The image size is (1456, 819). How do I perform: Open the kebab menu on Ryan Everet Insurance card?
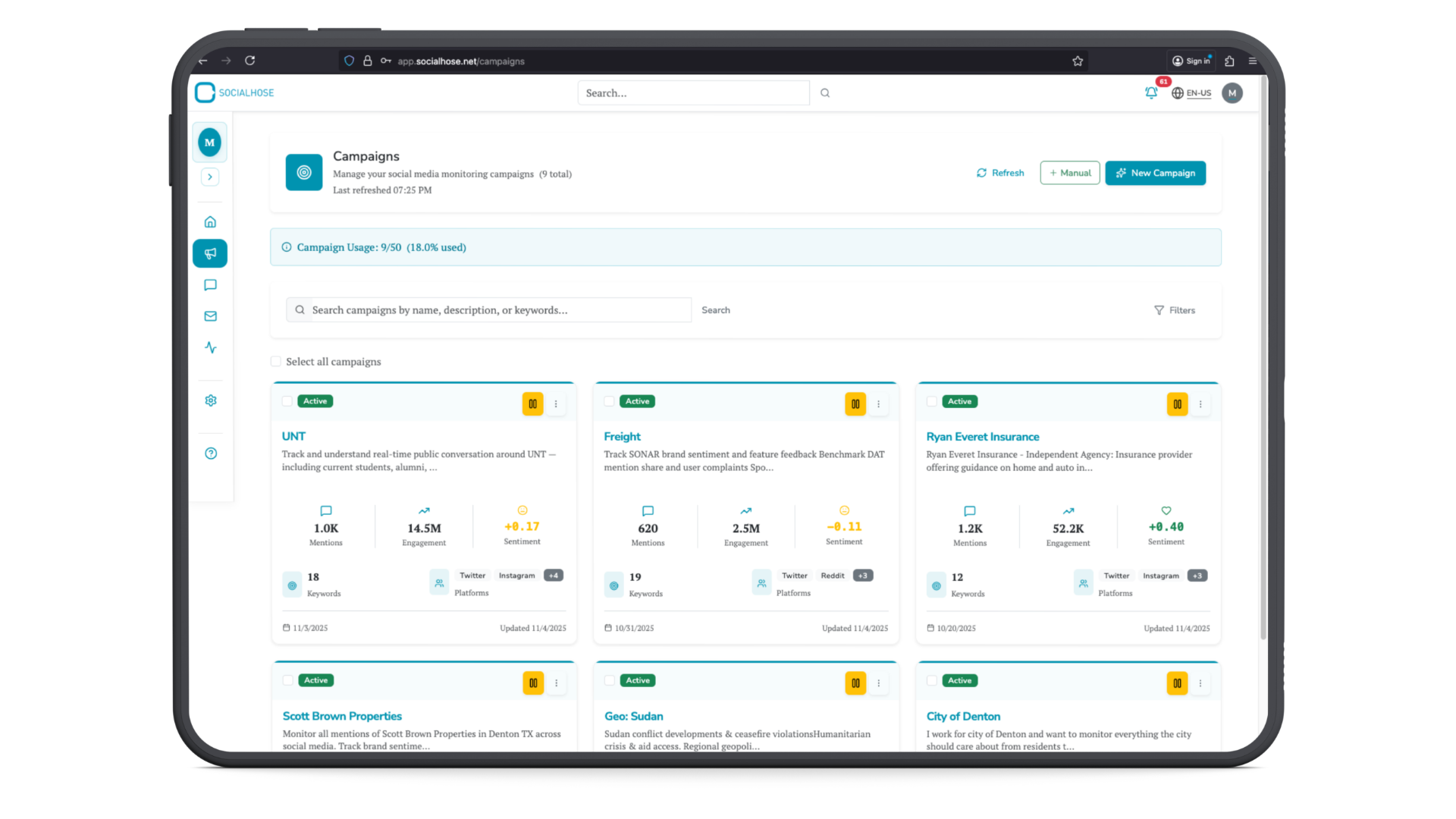point(1200,403)
